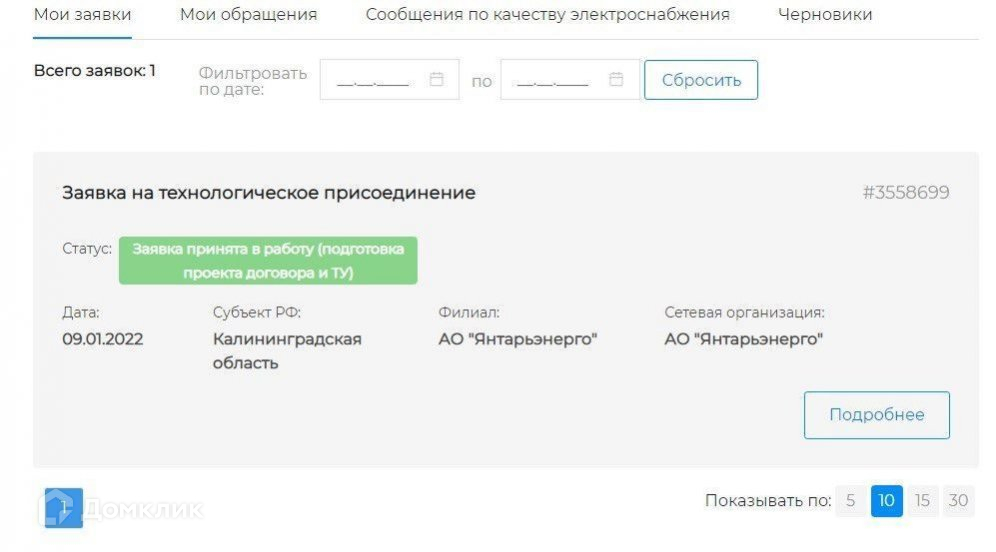The width and height of the screenshot is (996, 552).
Task: Open the Черновики tab
Action: [824, 15]
